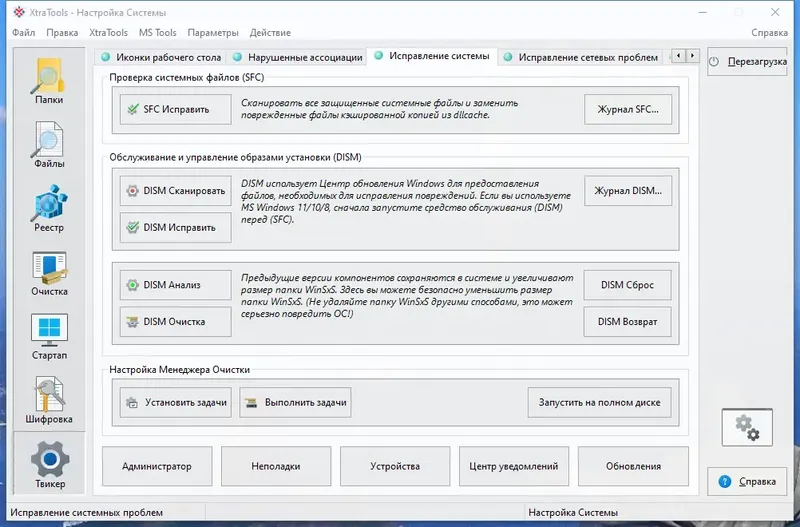Open the Файл menu
800x527 pixels.
pyautogui.click(x=23, y=33)
